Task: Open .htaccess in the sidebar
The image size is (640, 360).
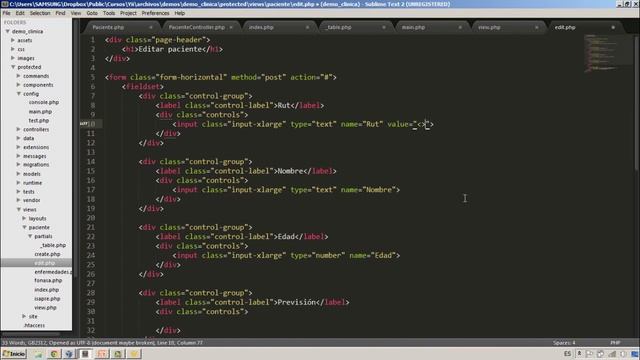Action: pyautogui.click(x=34, y=325)
